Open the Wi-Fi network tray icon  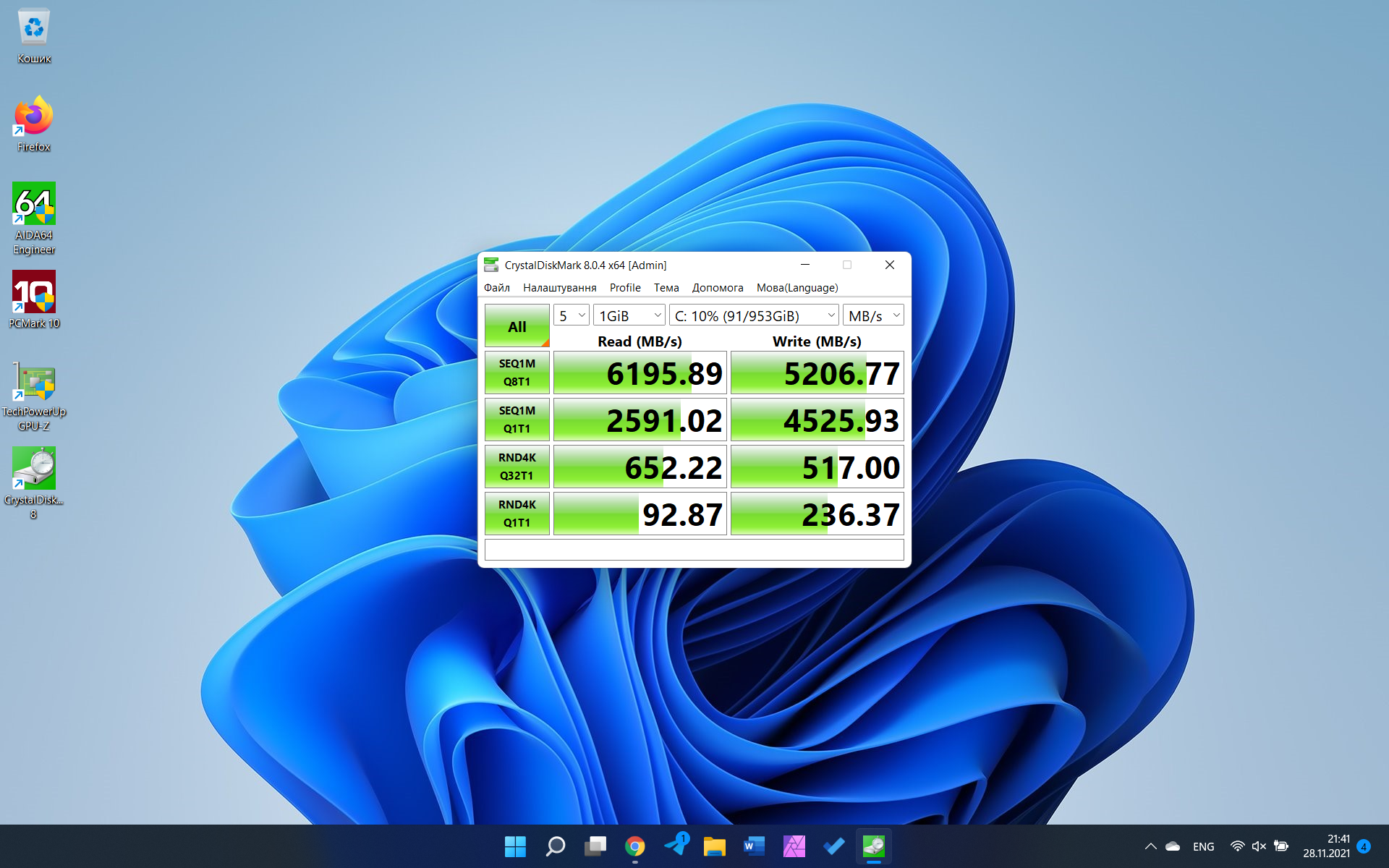pyautogui.click(x=1237, y=846)
